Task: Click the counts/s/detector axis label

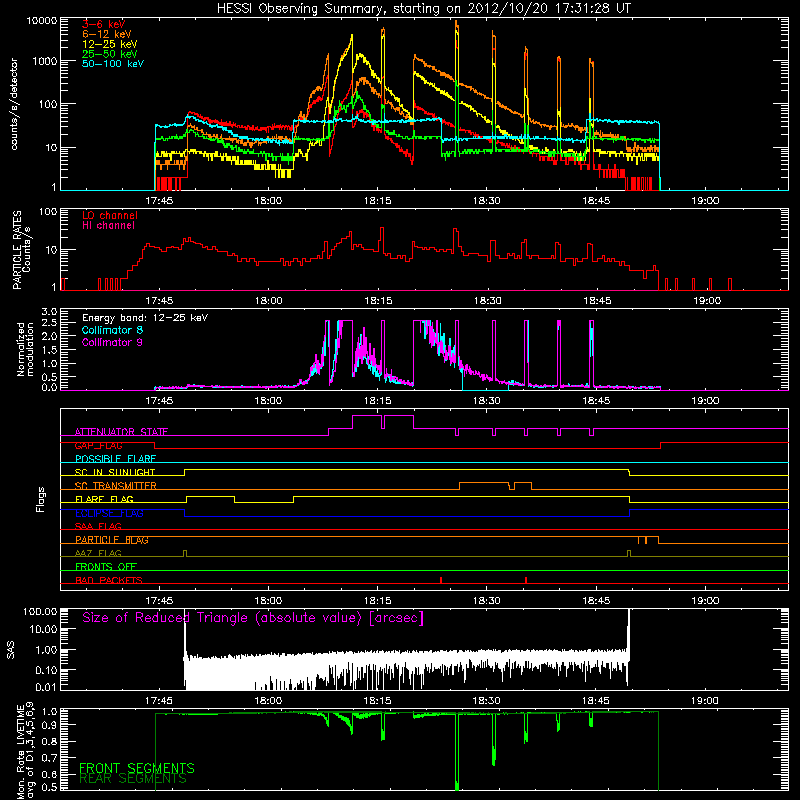Action: click(14, 104)
